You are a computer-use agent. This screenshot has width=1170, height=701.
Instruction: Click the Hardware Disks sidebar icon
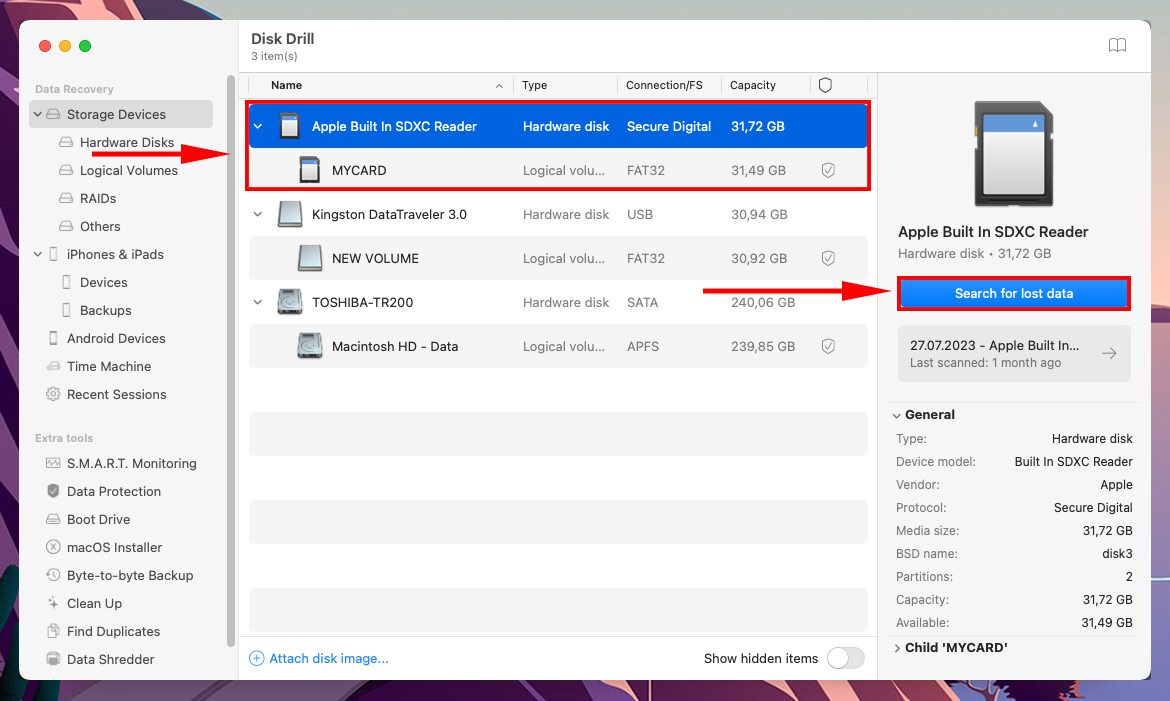(x=66, y=142)
